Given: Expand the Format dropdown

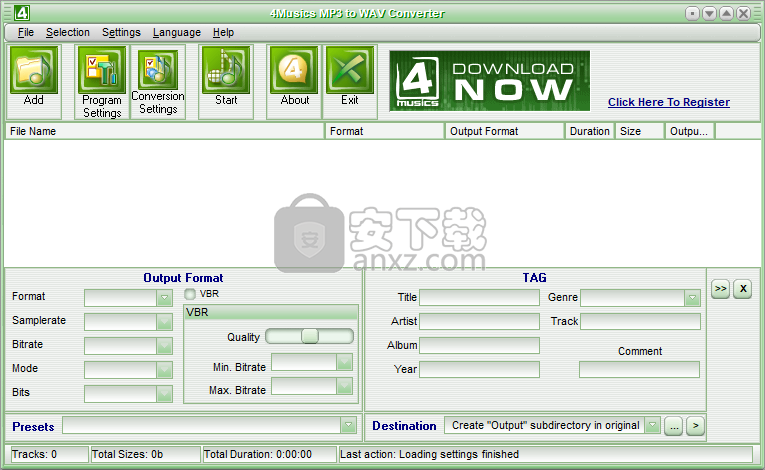Looking at the screenshot, I should point(164,298).
